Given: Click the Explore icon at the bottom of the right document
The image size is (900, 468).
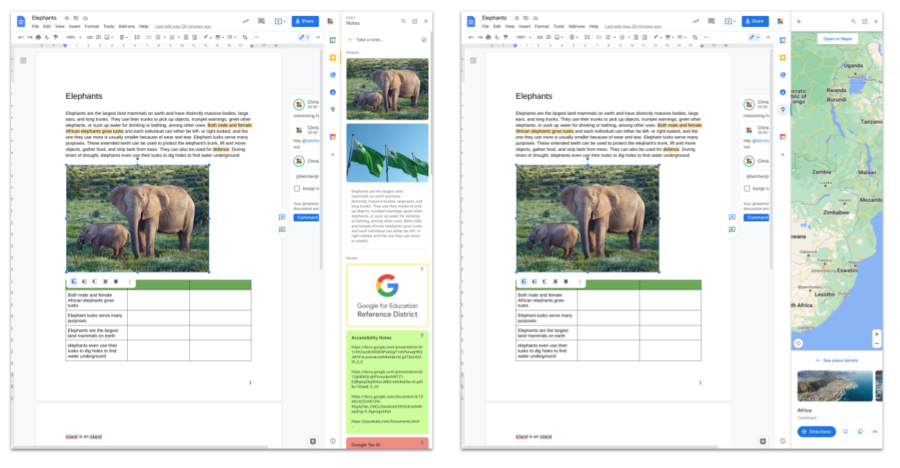Looking at the screenshot, I should coord(763,441).
